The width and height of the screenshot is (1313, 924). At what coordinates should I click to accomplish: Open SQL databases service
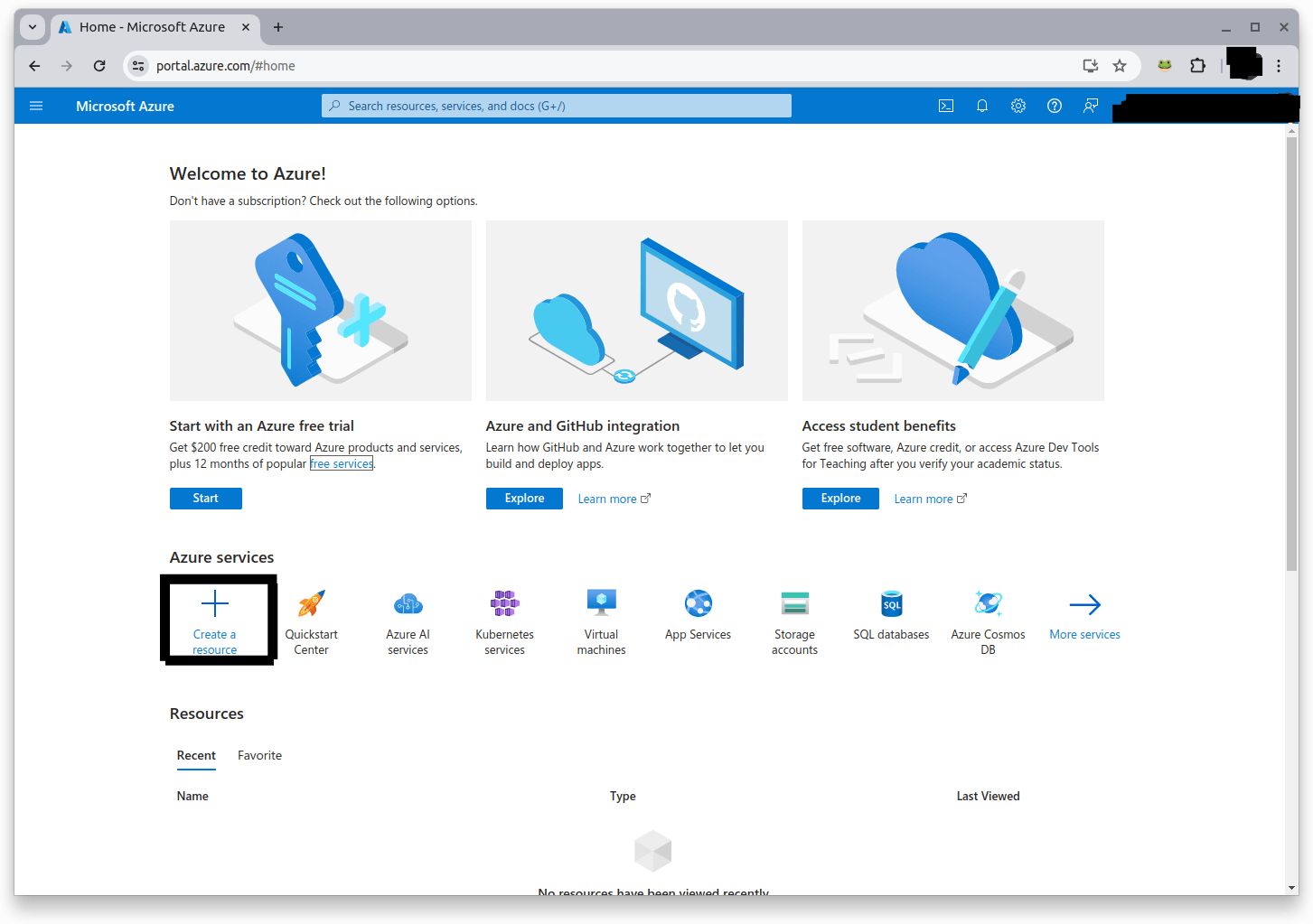[891, 614]
